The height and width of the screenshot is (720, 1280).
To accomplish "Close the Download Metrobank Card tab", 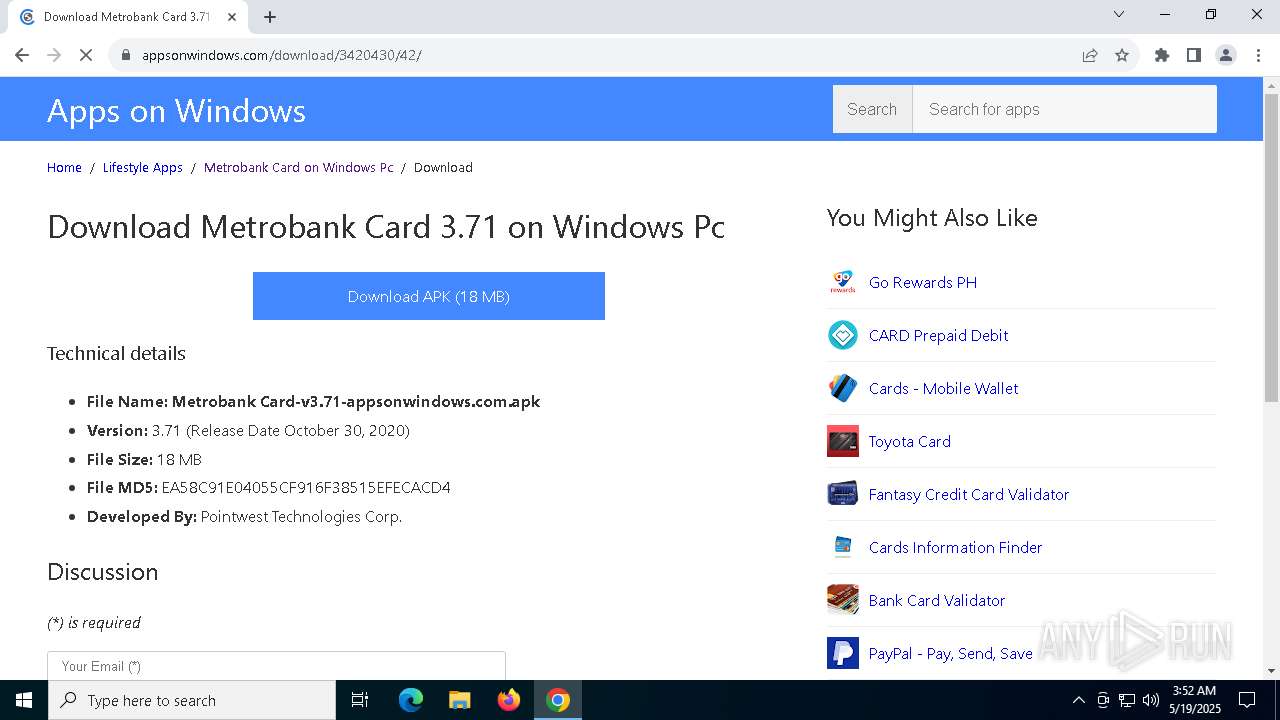I will pos(233,16).
